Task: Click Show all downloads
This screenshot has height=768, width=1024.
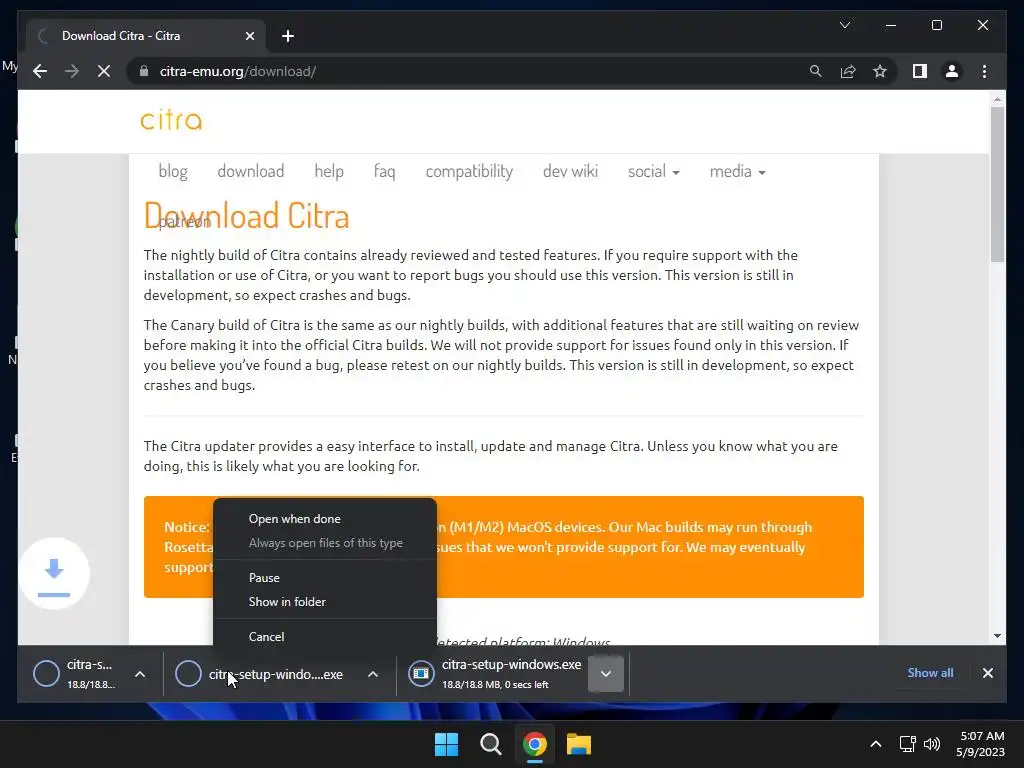Action: (930, 673)
